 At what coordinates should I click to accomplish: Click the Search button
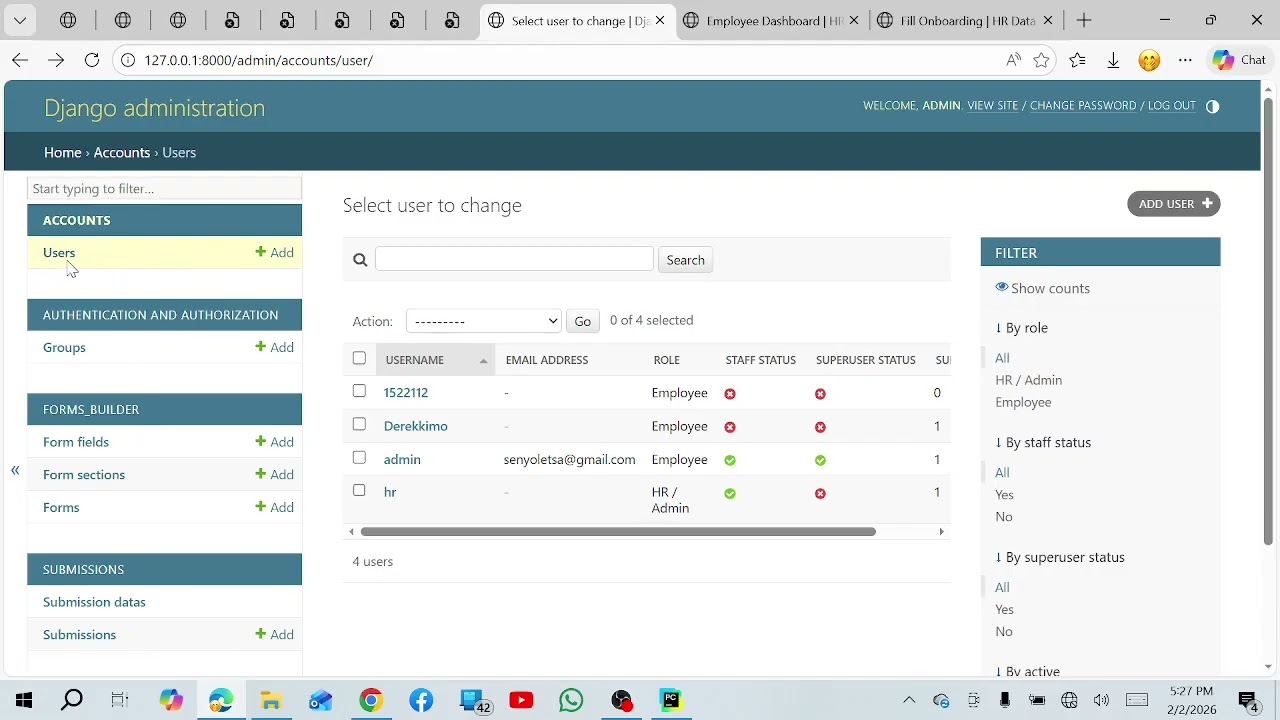[x=686, y=260]
